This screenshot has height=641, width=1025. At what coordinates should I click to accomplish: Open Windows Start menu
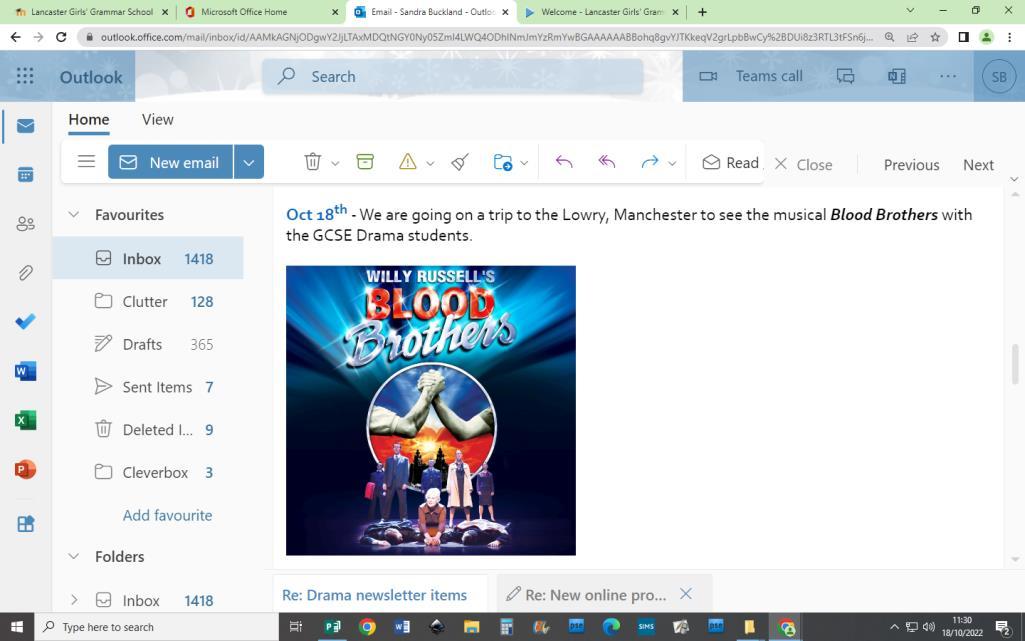pos(17,627)
